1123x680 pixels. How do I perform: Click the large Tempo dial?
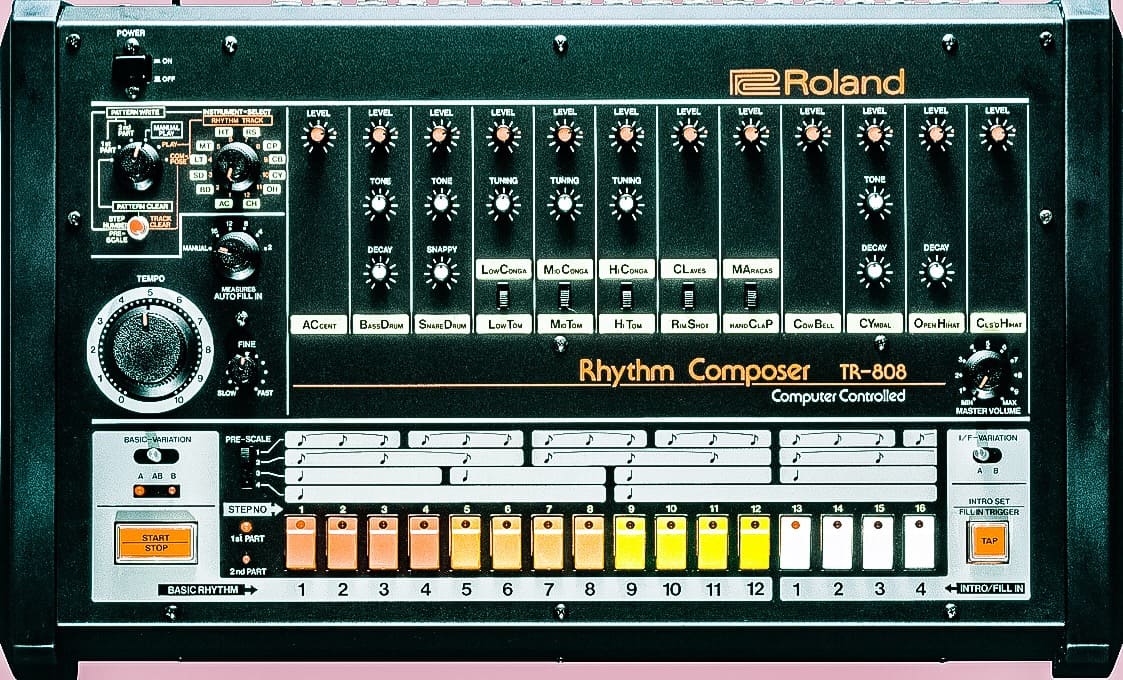(150, 348)
